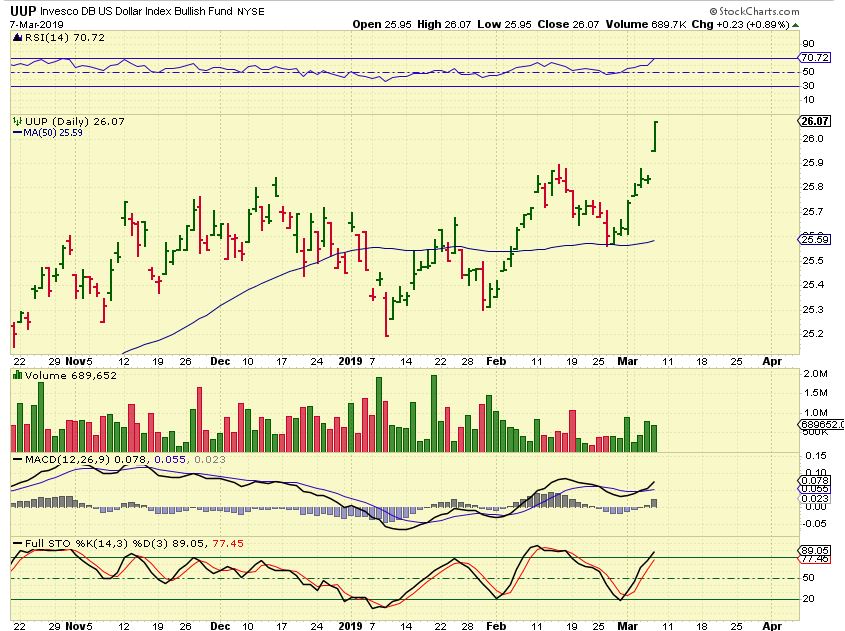Click the 89.05 stochastic tag on right axis
Screen dimensions: 845x631
click(x=814, y=551)
